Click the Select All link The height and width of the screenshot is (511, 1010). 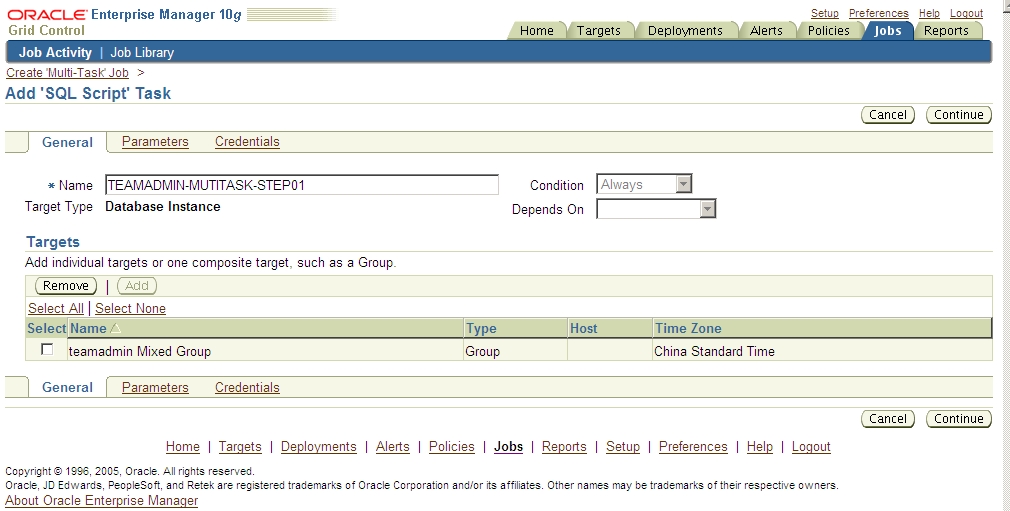point(56,308)
